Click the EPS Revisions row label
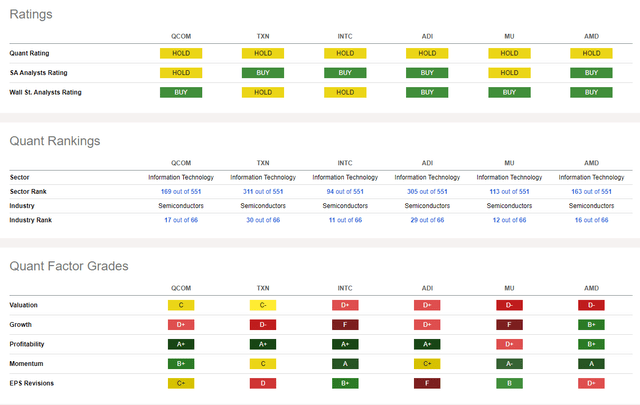Screen dimensions: 640x405 click(31, 383)
